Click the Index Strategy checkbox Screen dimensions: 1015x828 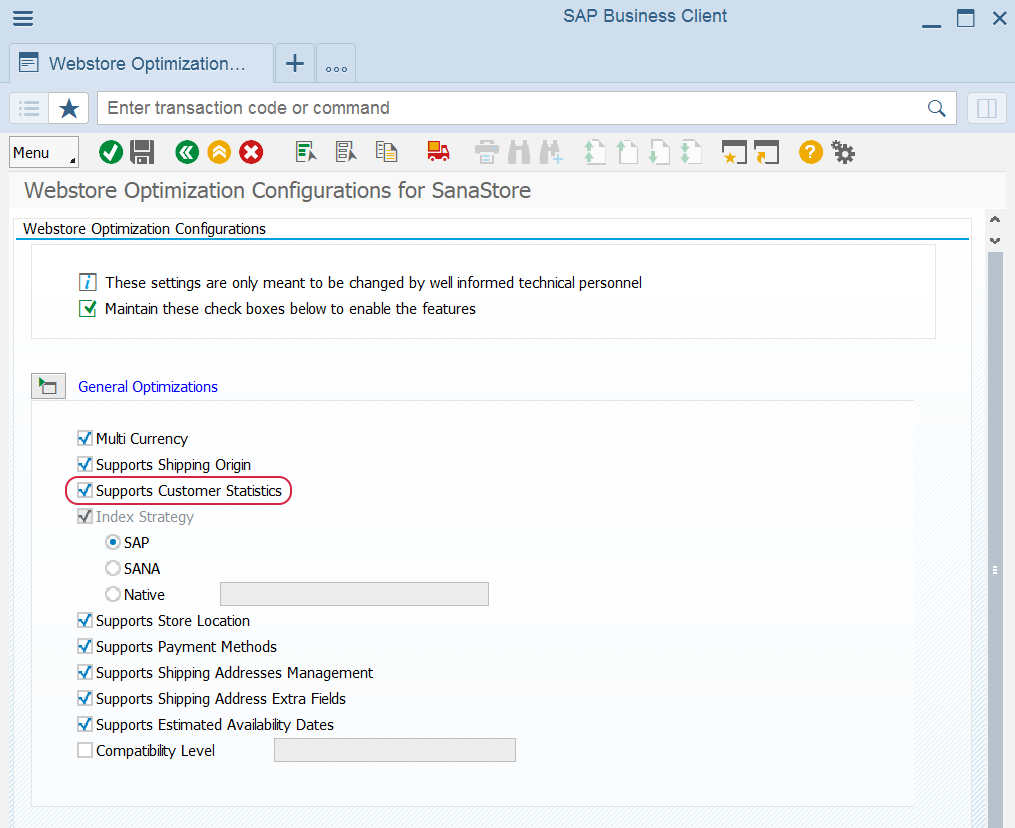coord(84,517)
